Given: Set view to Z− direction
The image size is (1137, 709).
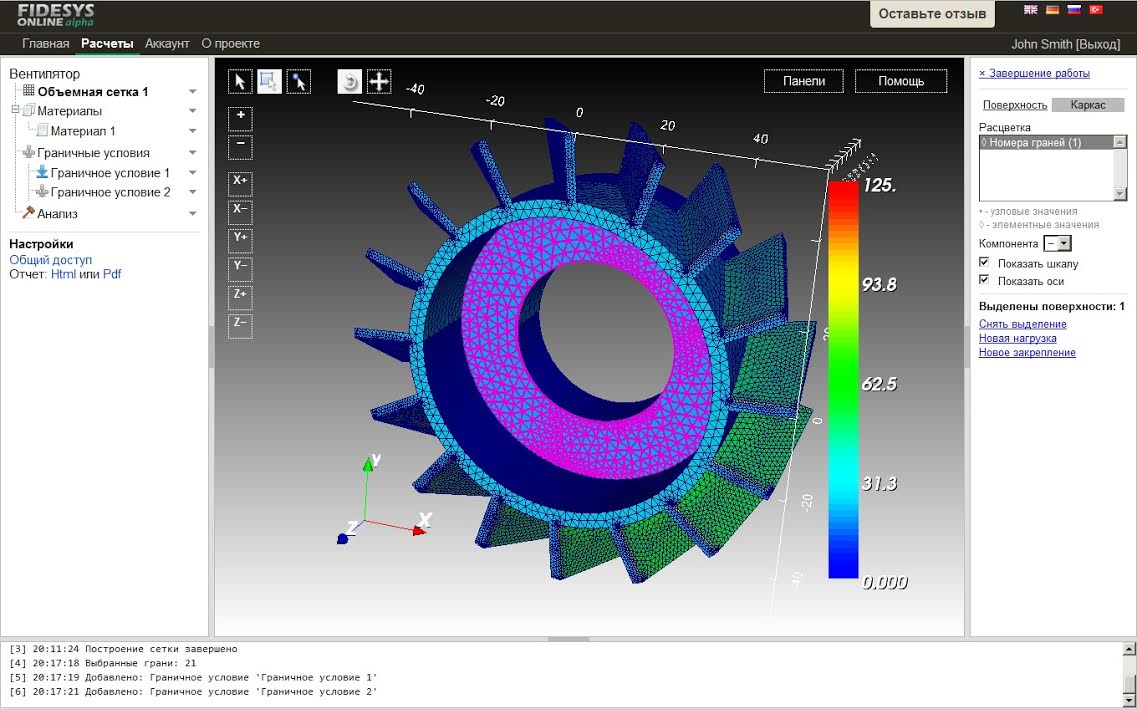Looking at the screenshot, I should [x=240, y=324].
